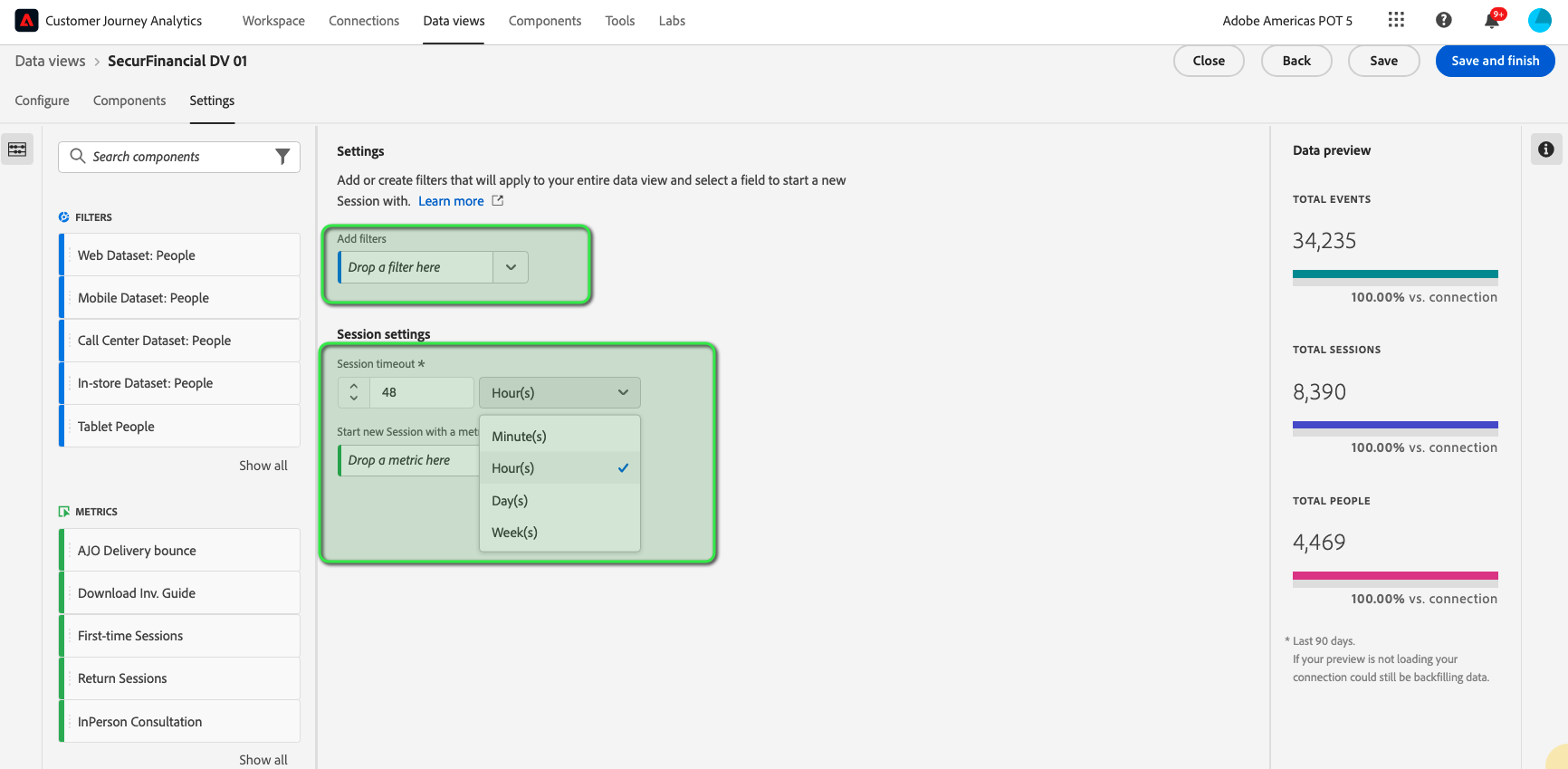
Task: Click the Save and finish button
Action: tap(1495, 61)
